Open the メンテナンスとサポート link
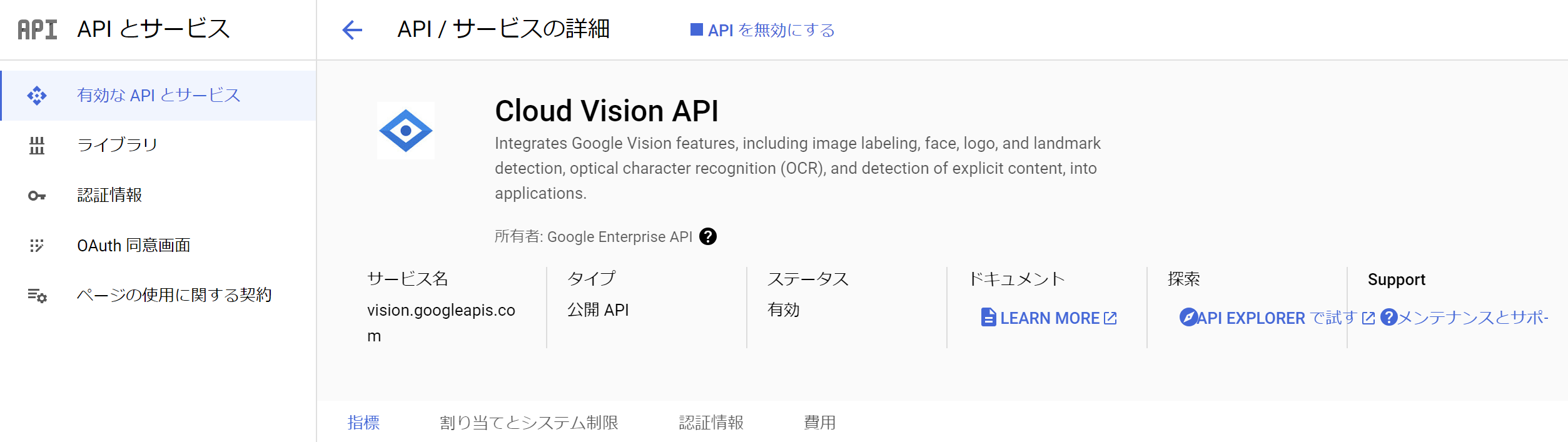This screenshot has width=1568, height=442. (x=1464, y=318)
